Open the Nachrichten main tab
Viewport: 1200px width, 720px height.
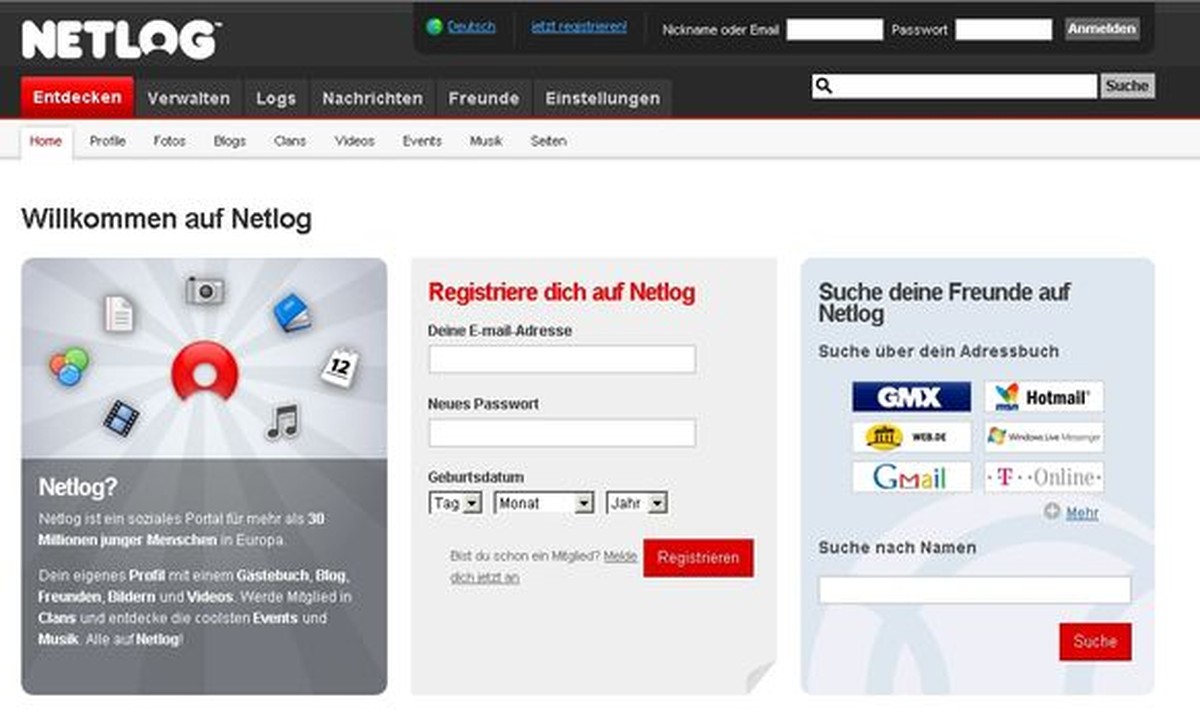click(372, 98)
